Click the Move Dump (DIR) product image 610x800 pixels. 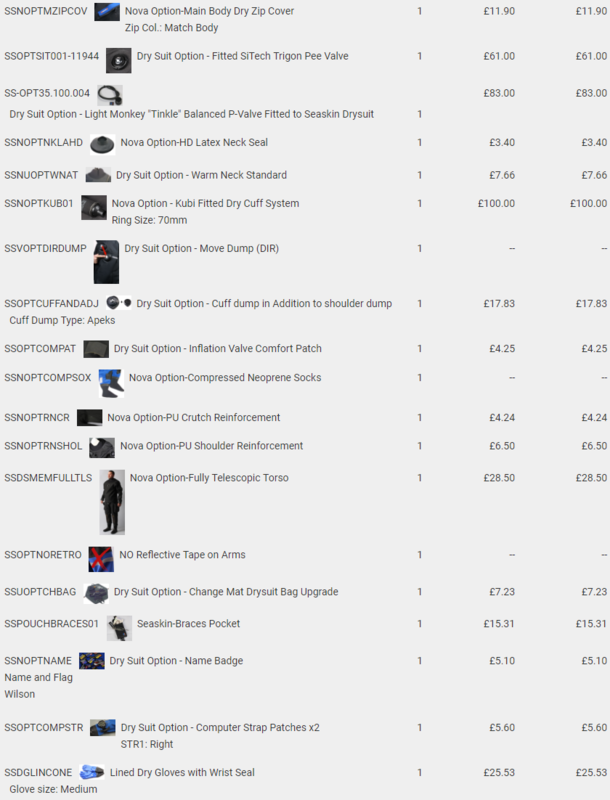coord(107,262)
